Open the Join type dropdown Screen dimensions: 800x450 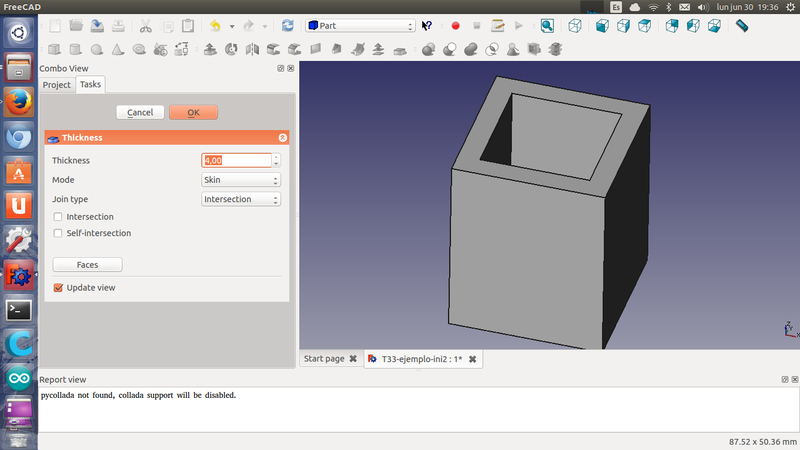[241, 199]
